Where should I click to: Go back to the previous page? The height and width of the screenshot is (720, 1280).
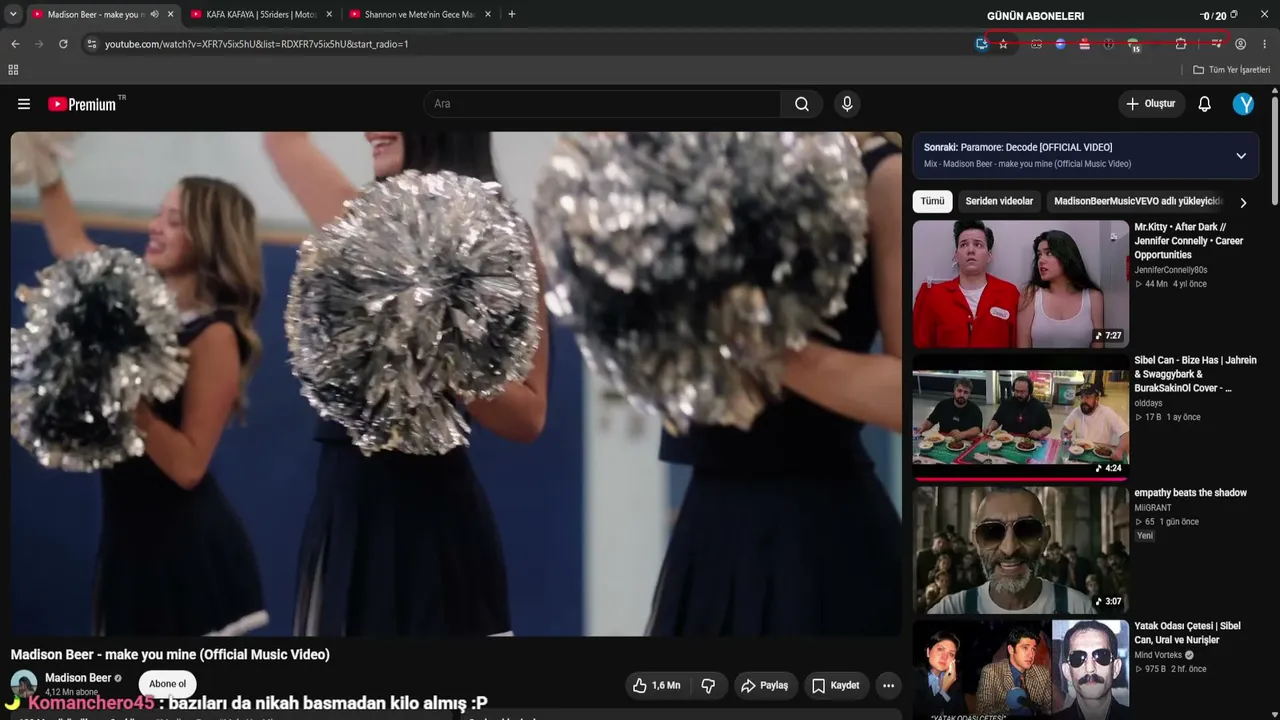15,44
